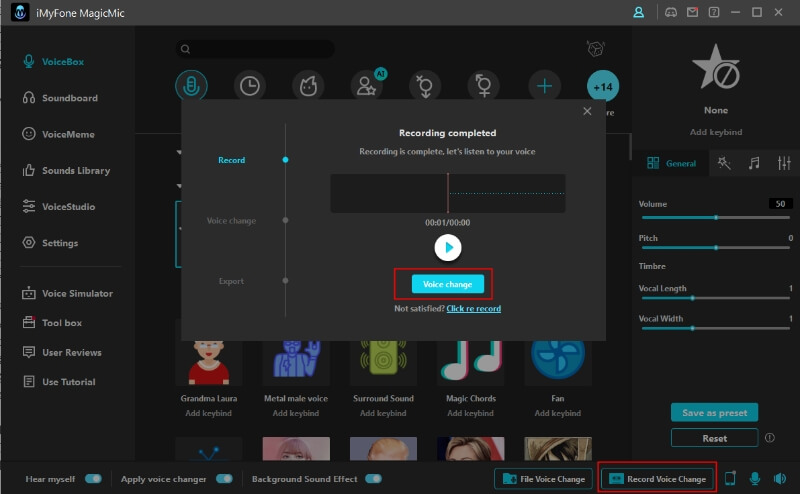The width and height of the screenshot is (800, 494).
Task: Click the Export step label
Action: click(231, 281)
